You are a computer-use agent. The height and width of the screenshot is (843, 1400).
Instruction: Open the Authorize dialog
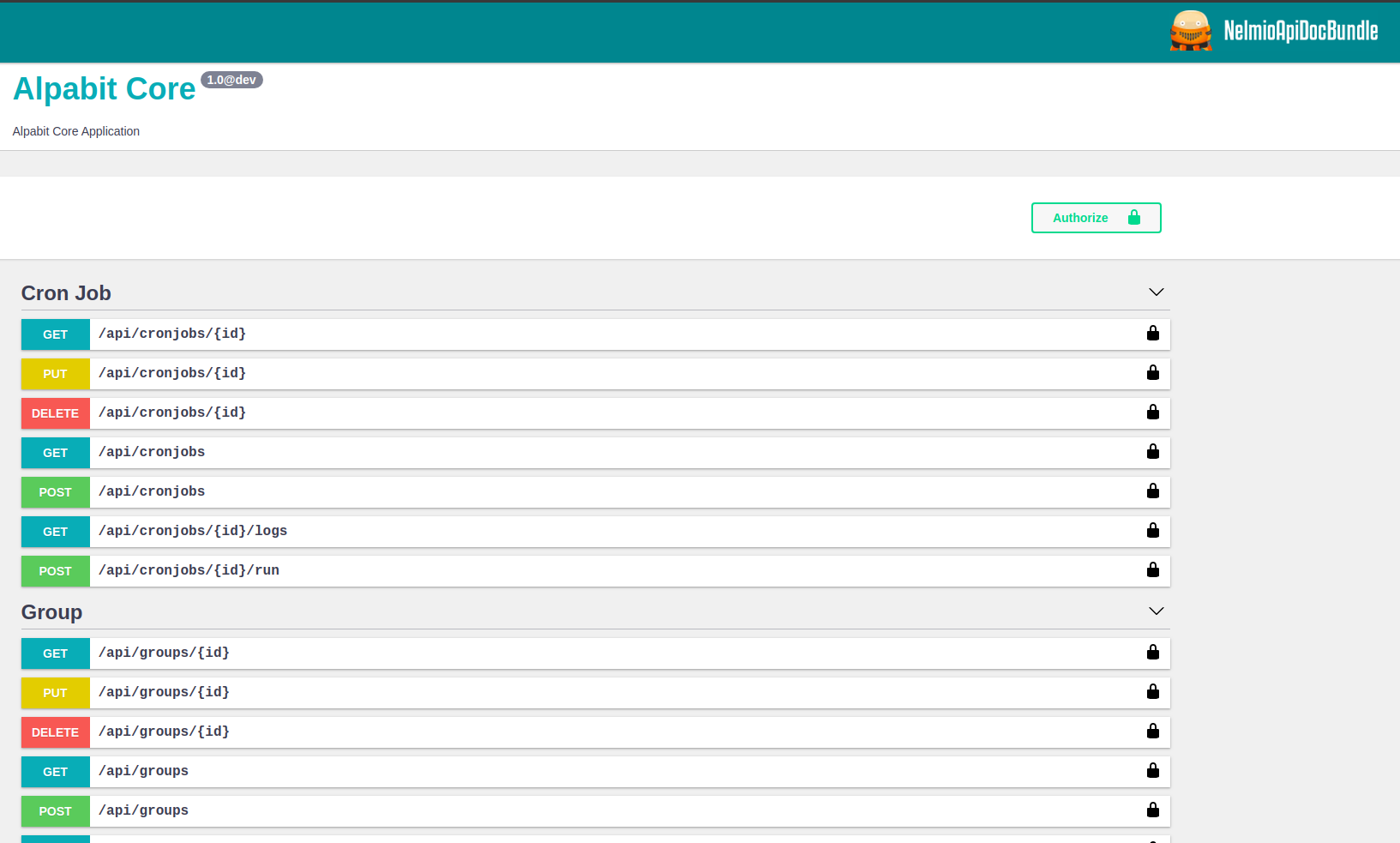pos(1097,218)
